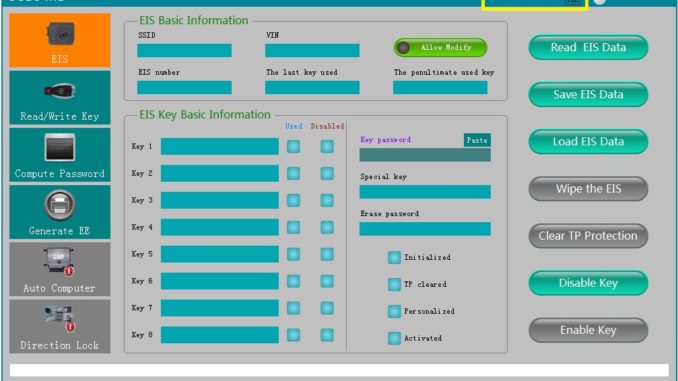Viewport: 678px width, 381px height.
Task: Tick the TP cleared checkbox
Action: tap(394, 285)
